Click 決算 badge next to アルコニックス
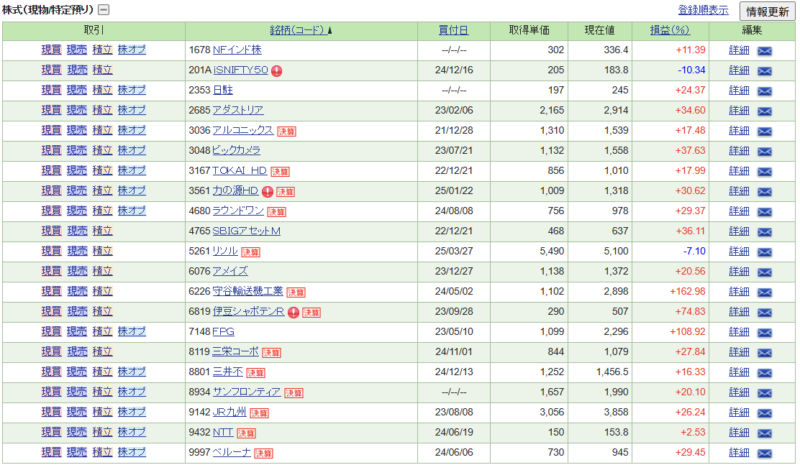800x465 pixels. pos(287,132)
